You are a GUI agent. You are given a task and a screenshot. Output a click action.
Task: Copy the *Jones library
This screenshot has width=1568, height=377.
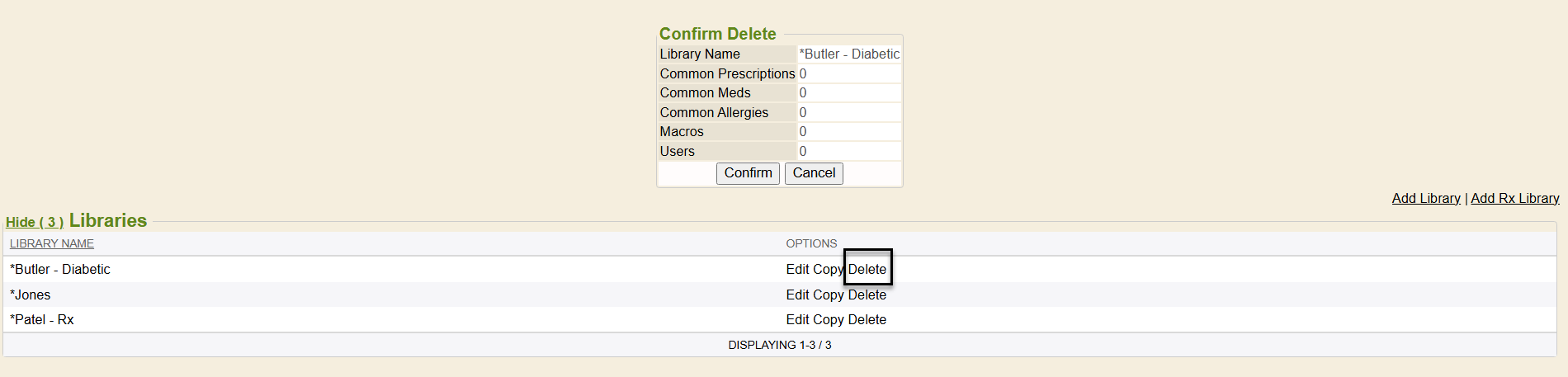tap(828, 295)
